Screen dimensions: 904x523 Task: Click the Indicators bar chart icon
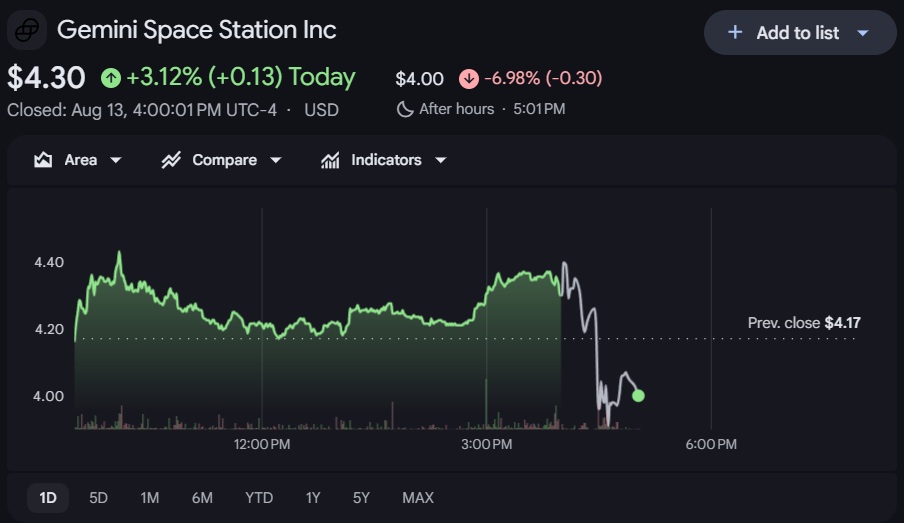pos(330,160)
